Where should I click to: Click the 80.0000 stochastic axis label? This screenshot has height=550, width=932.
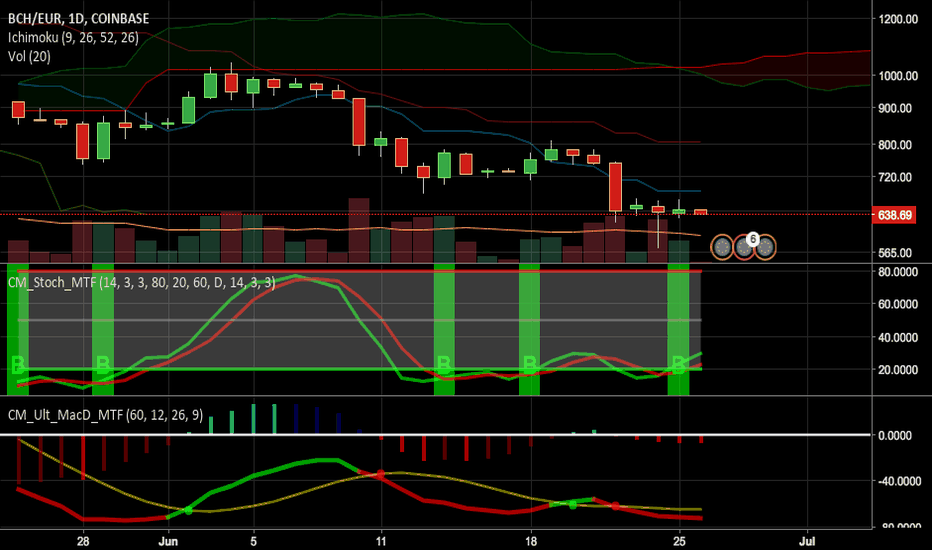tap(898, 272)
